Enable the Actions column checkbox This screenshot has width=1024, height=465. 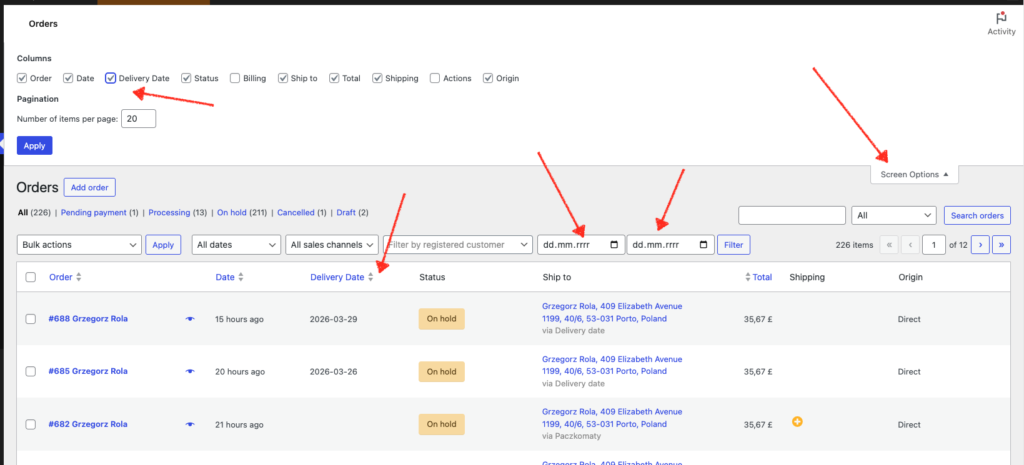(x=435, y=78)
